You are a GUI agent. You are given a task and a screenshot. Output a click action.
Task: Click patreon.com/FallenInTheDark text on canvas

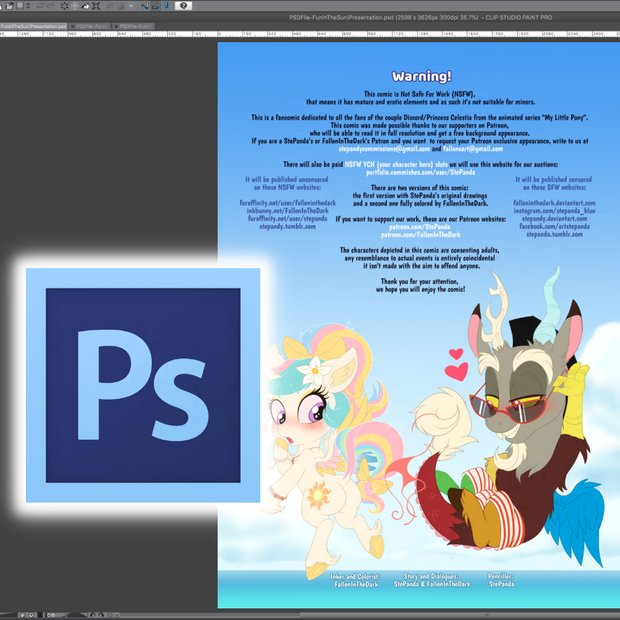tap(421, 235)
